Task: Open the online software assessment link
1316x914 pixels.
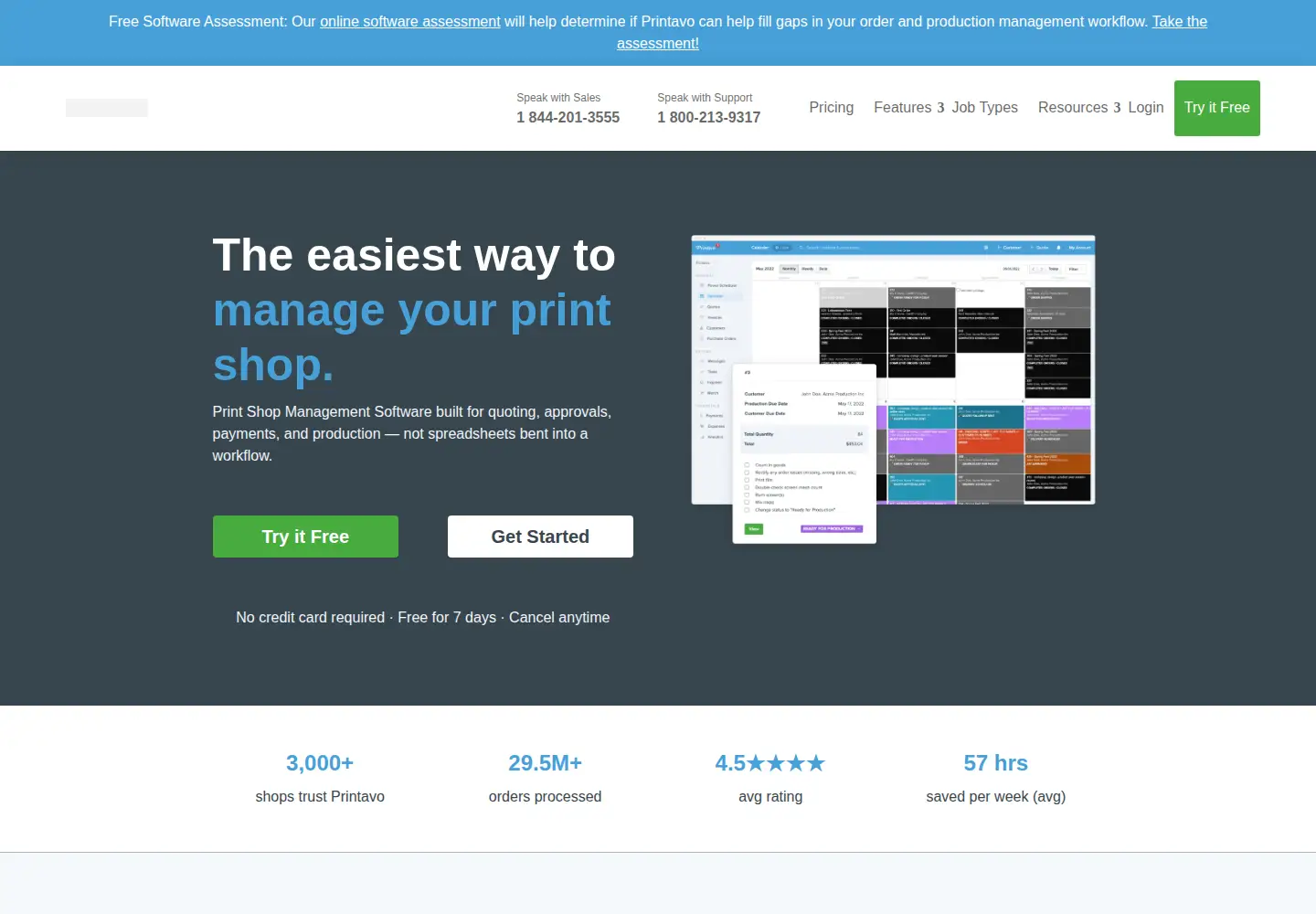Action: click(409, 21)
